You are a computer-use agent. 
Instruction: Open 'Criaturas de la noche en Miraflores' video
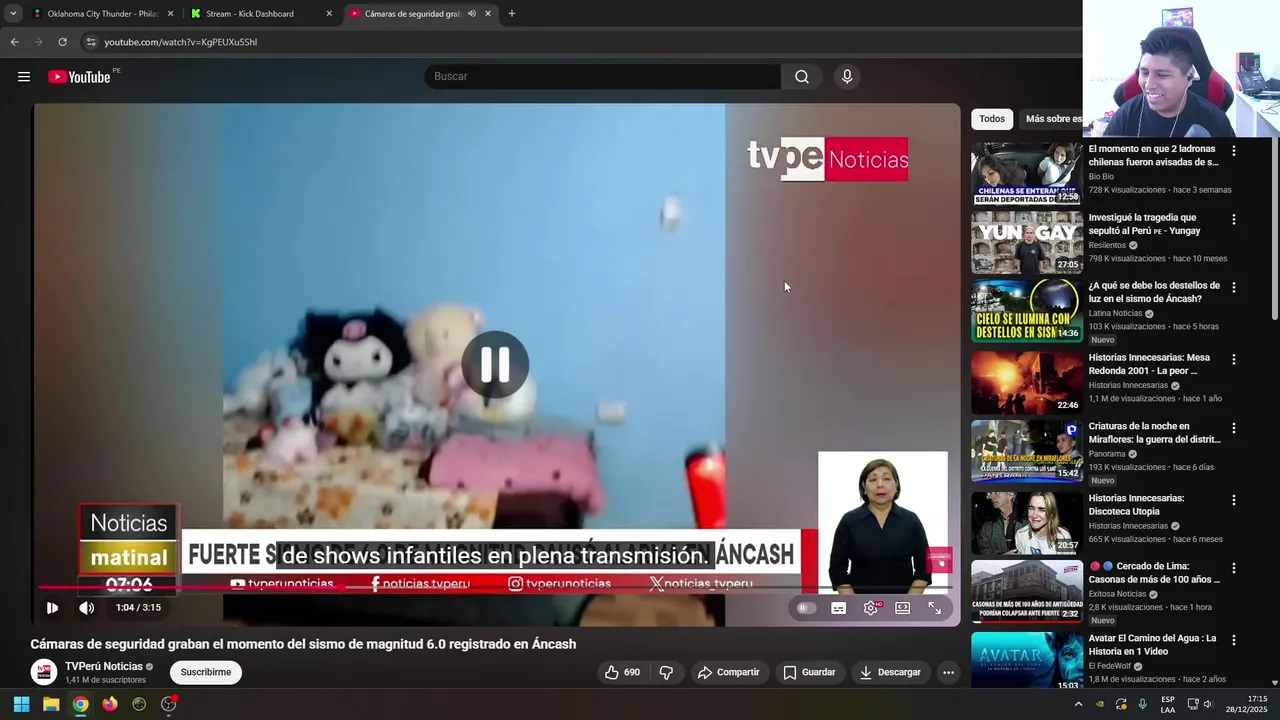(x=1154, y=432)
